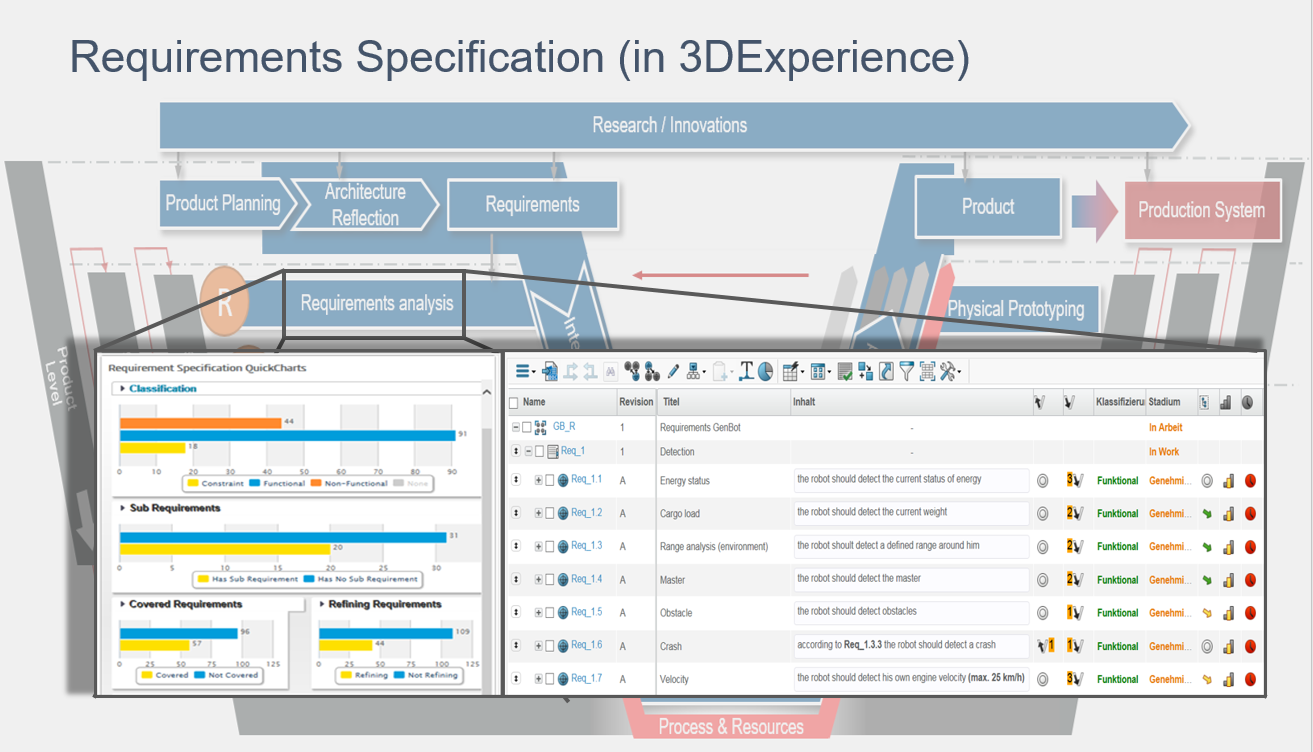The height and width of the screenshot is (752, 1313).
Task: Tick the checkbox for Req_1.5 row
Action: coord(550,613)
